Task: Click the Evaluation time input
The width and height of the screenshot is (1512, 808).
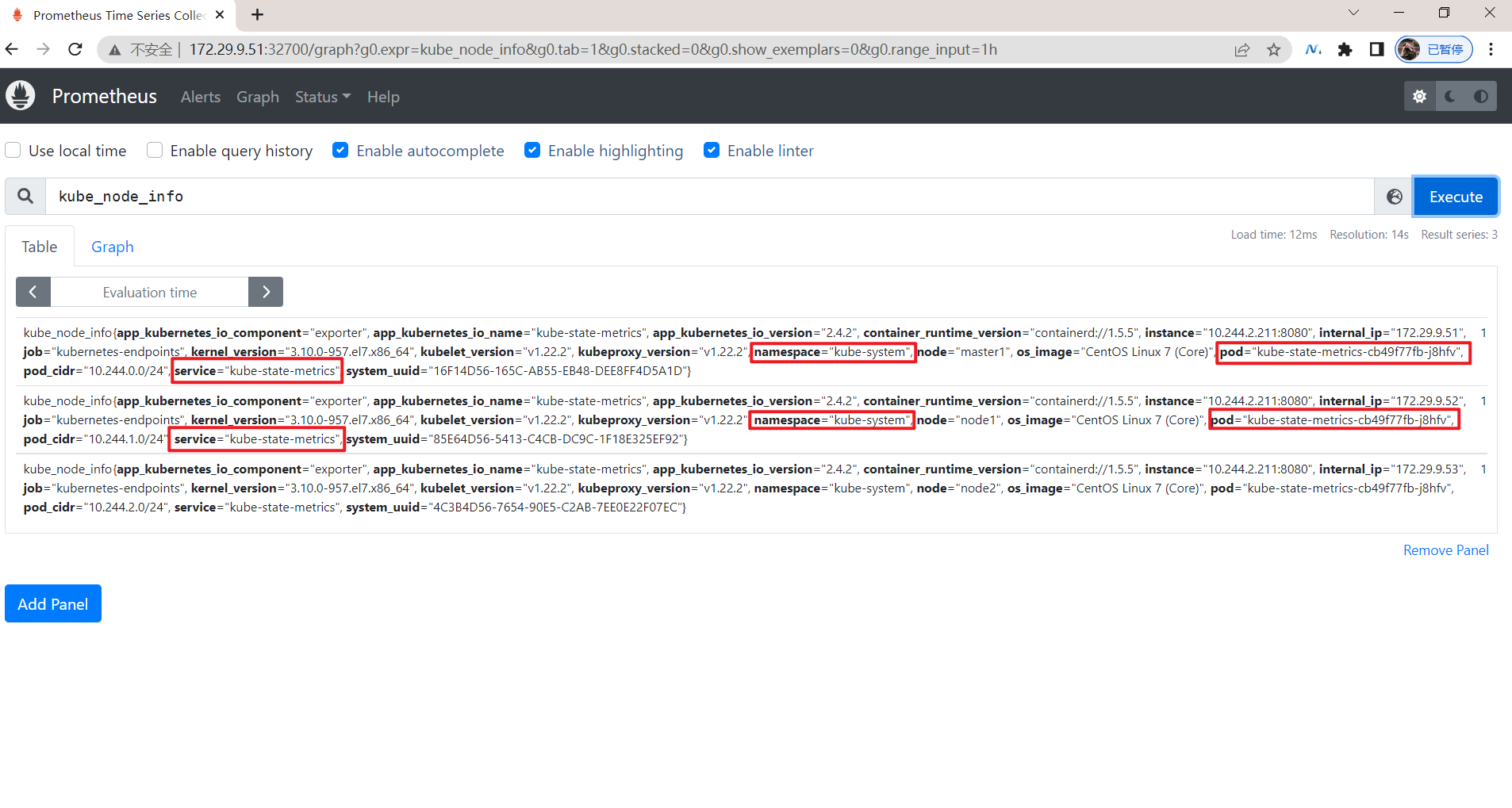Action: [150, 292]
